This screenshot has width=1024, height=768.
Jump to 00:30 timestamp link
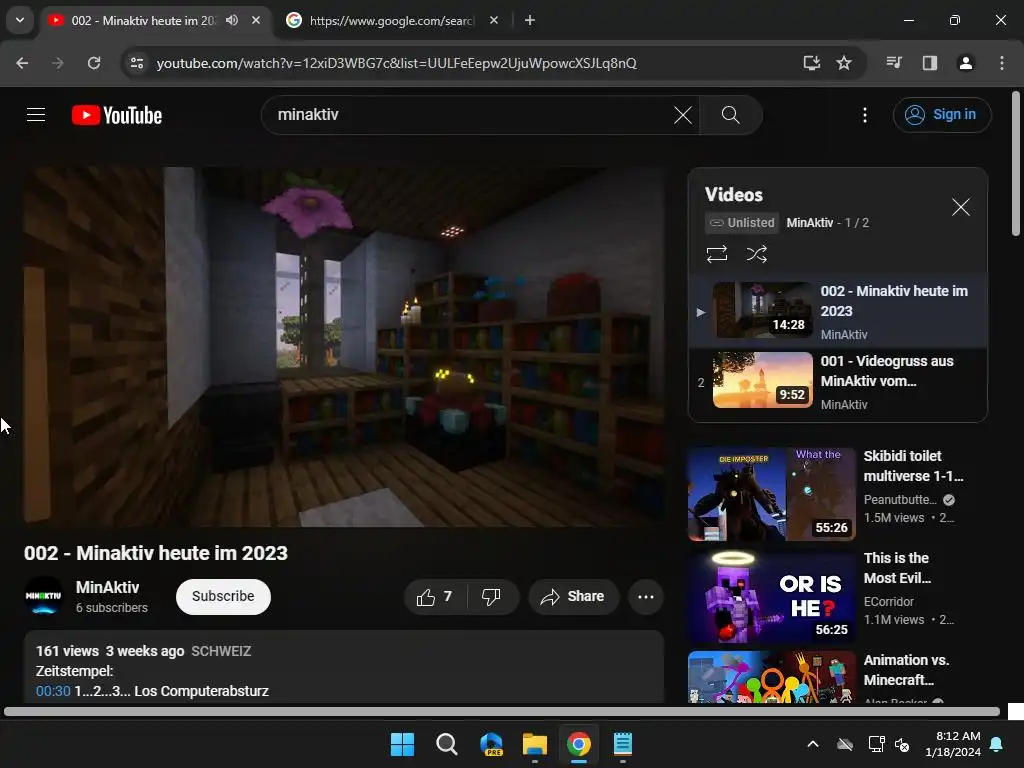pyautogui.click(x=53, y=691)
